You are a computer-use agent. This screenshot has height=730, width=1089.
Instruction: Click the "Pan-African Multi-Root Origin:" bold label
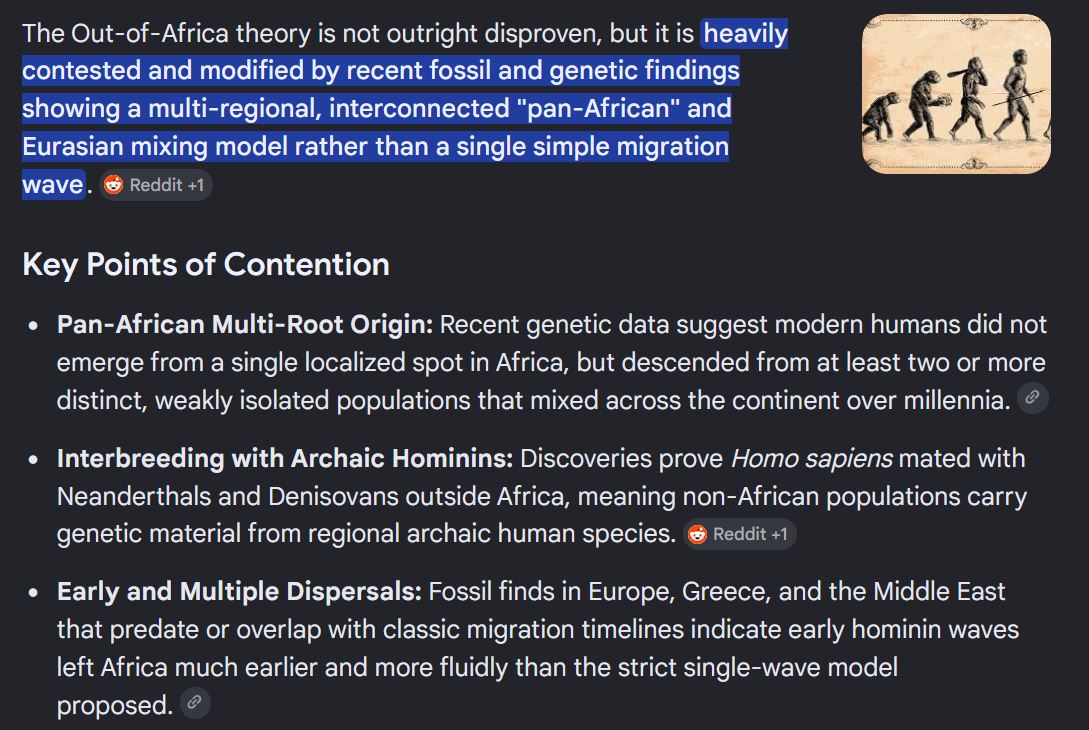coord(244,324)
